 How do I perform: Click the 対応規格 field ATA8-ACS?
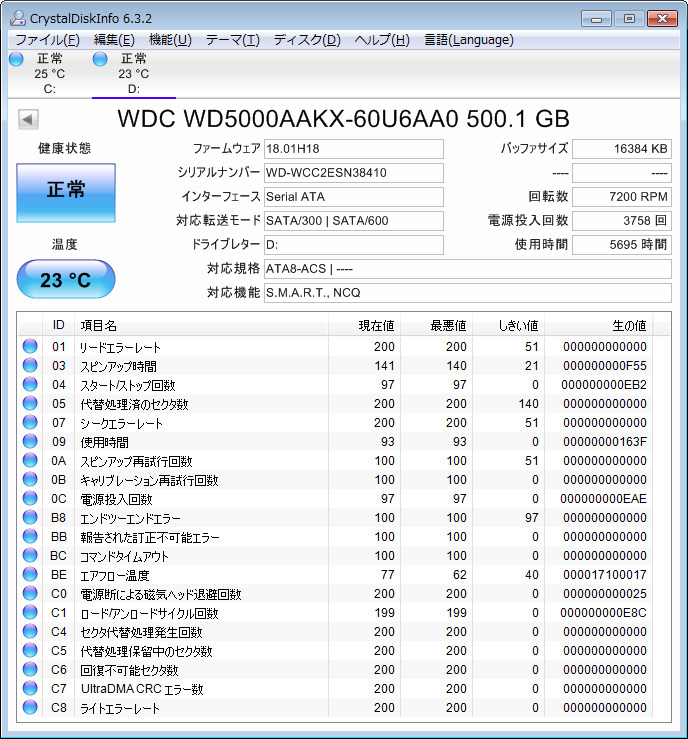pyautogui.click(x=467, y=269)
